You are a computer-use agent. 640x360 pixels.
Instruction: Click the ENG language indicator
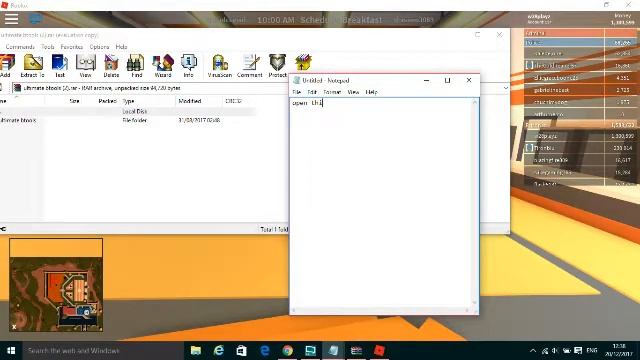(592, 351)
